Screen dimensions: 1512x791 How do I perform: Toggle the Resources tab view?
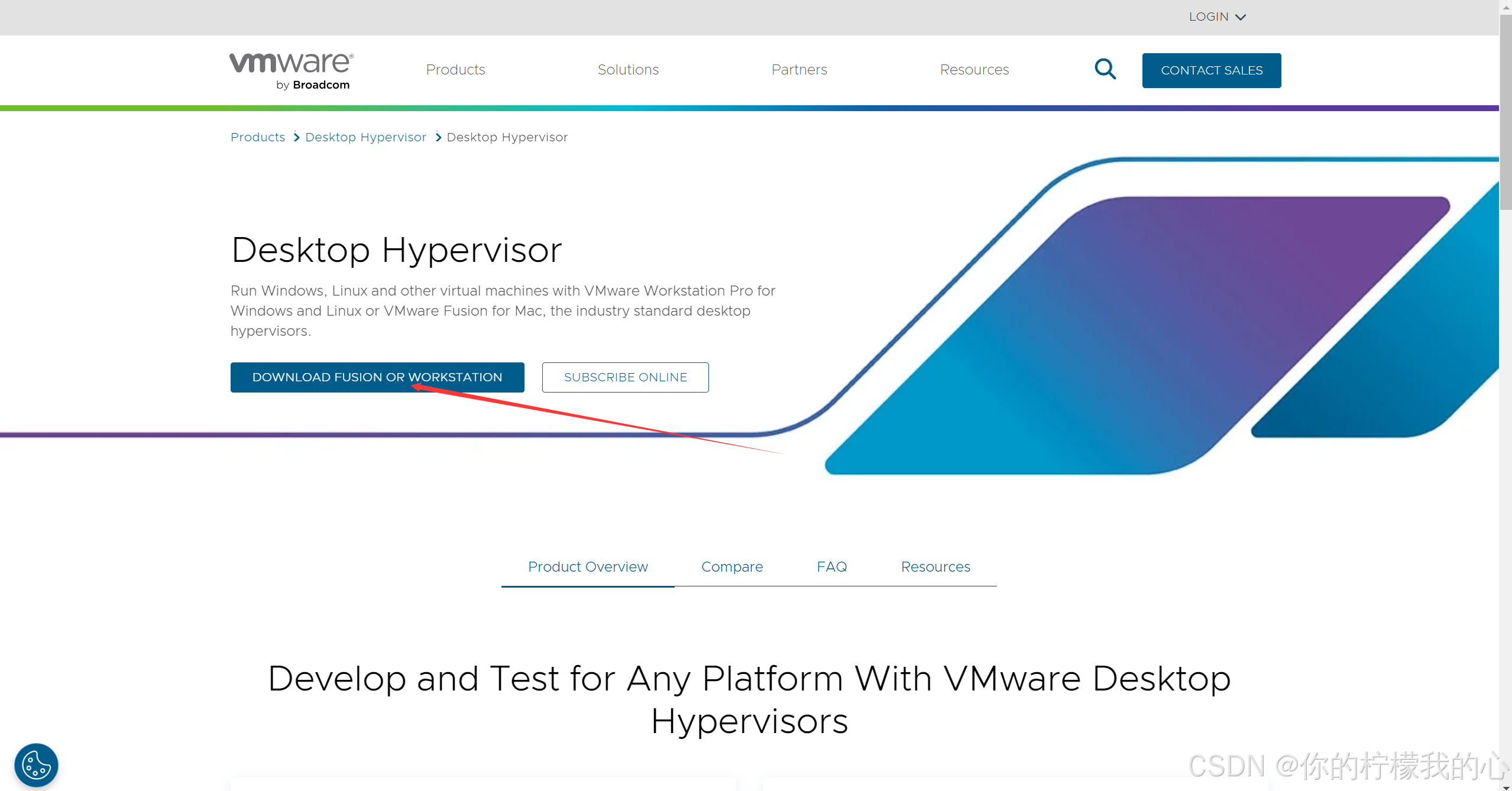click(936, 566)
